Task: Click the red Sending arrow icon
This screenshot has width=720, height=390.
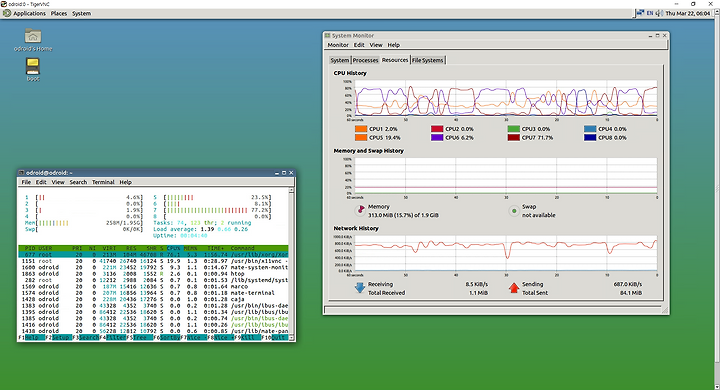Action: point(514,288)
